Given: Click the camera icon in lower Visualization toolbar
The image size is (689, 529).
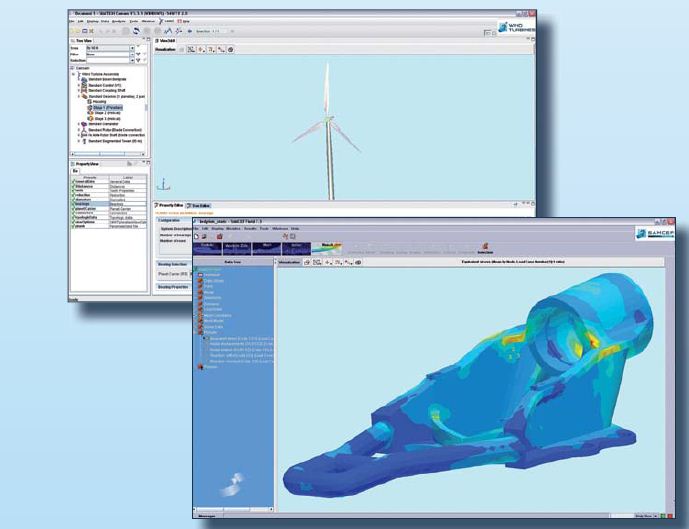Looking at the screenshot, I should coord(357,261).
